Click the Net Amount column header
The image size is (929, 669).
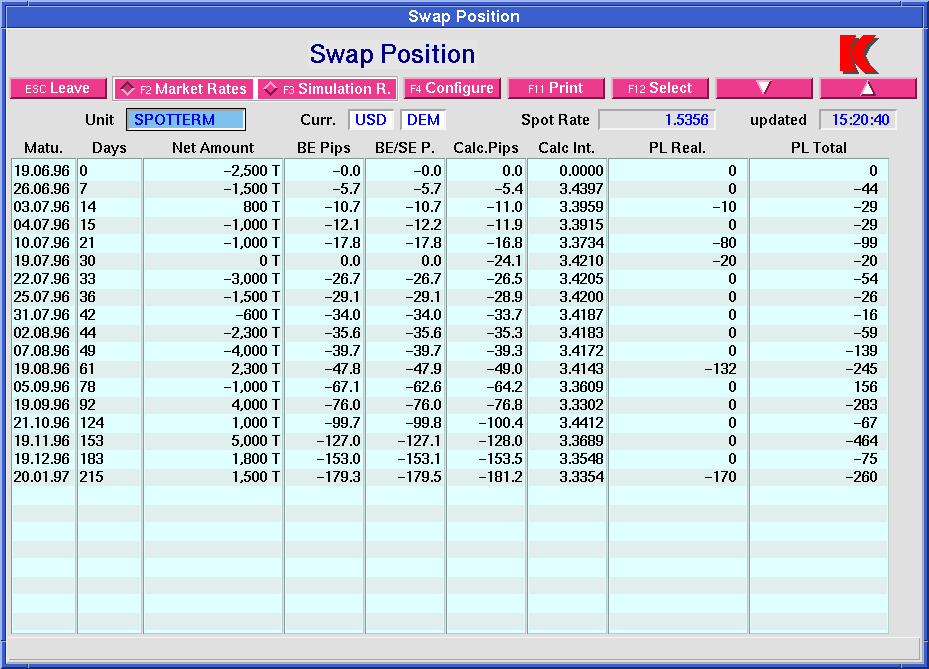point(213,148)
